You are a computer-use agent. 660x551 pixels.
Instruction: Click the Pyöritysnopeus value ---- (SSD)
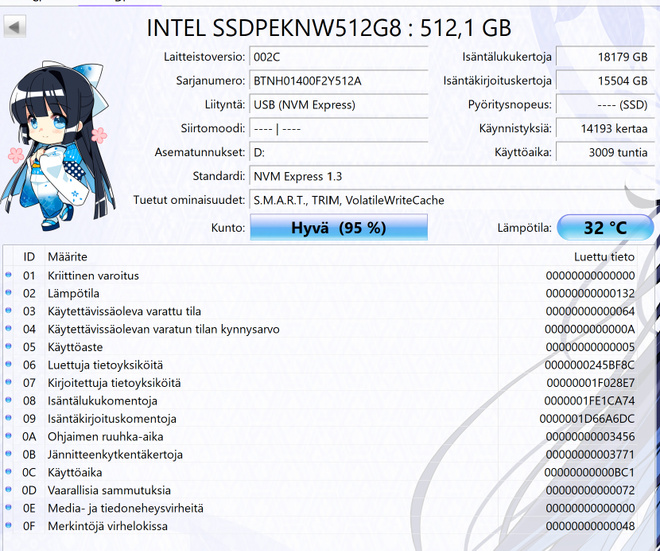coord(605,105)
